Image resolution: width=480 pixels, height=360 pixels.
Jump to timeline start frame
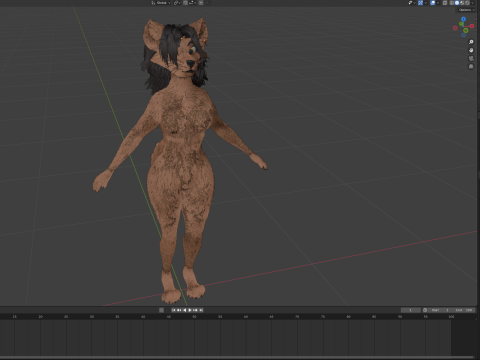coord(174,310)
